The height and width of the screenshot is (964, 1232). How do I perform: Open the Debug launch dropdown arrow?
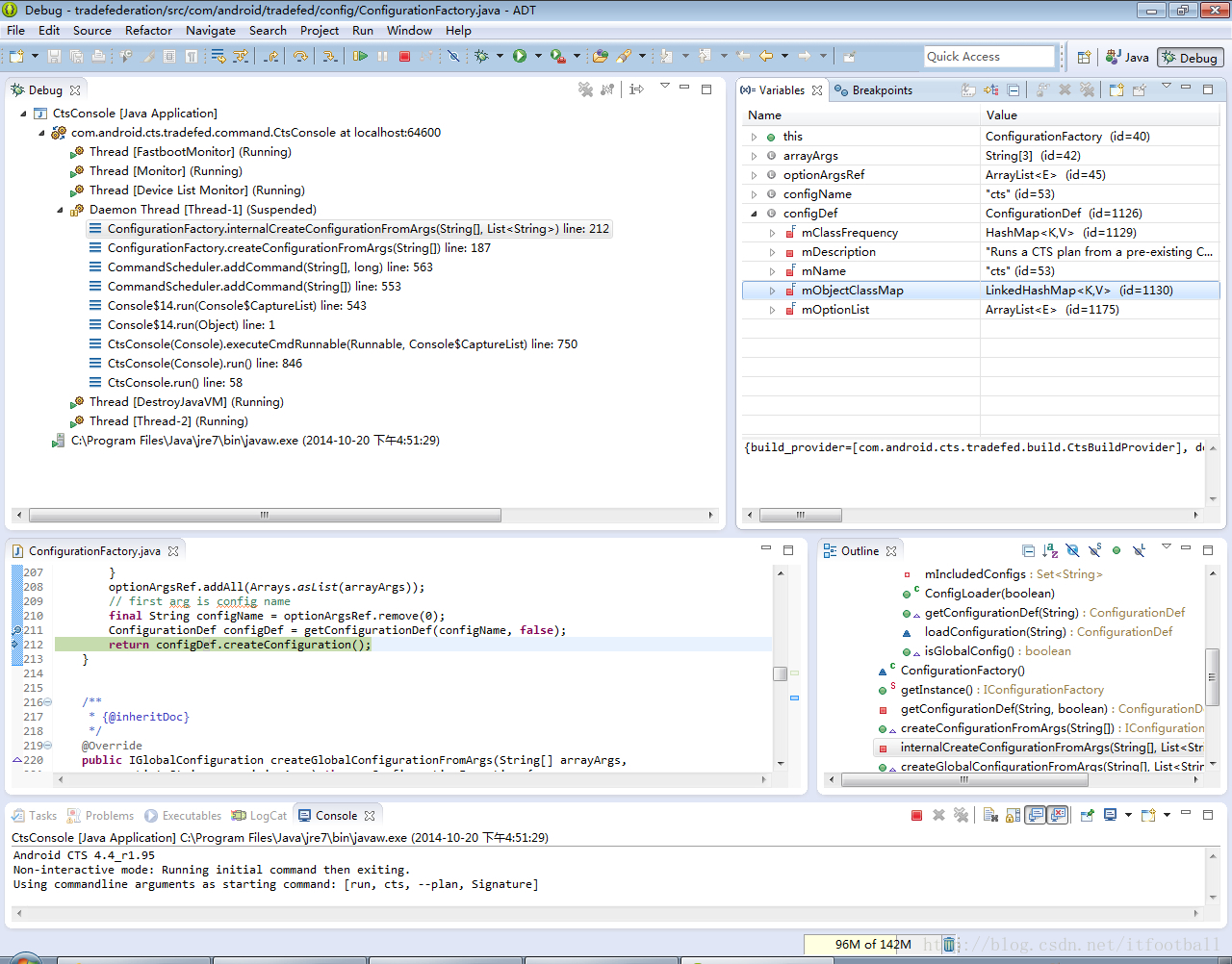pyautogui.click(x=500, y=57)
